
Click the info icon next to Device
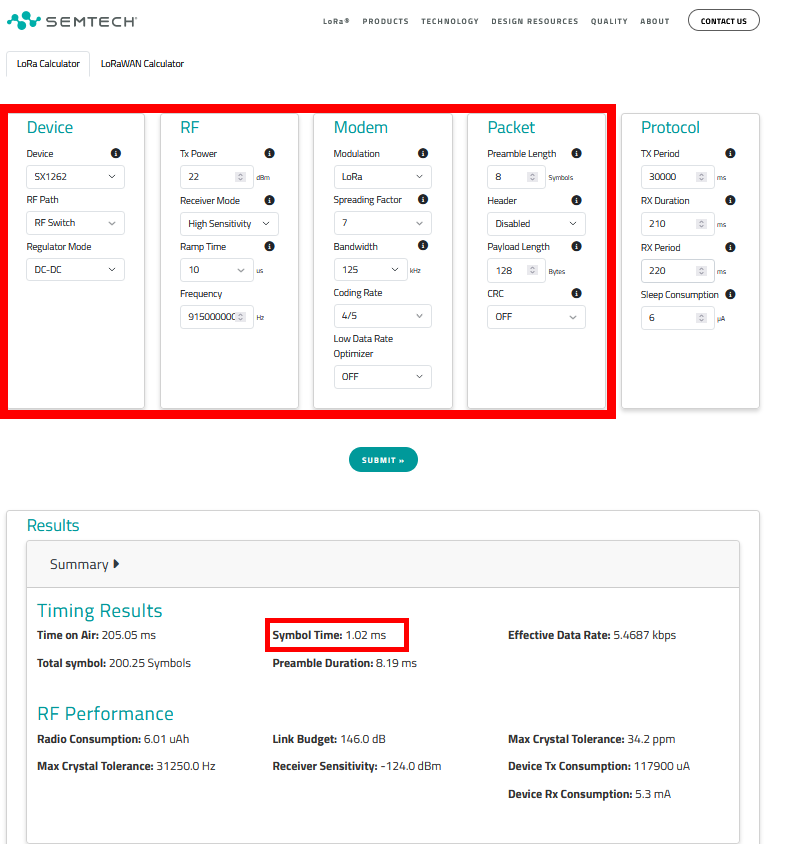(x=116, y=154)
